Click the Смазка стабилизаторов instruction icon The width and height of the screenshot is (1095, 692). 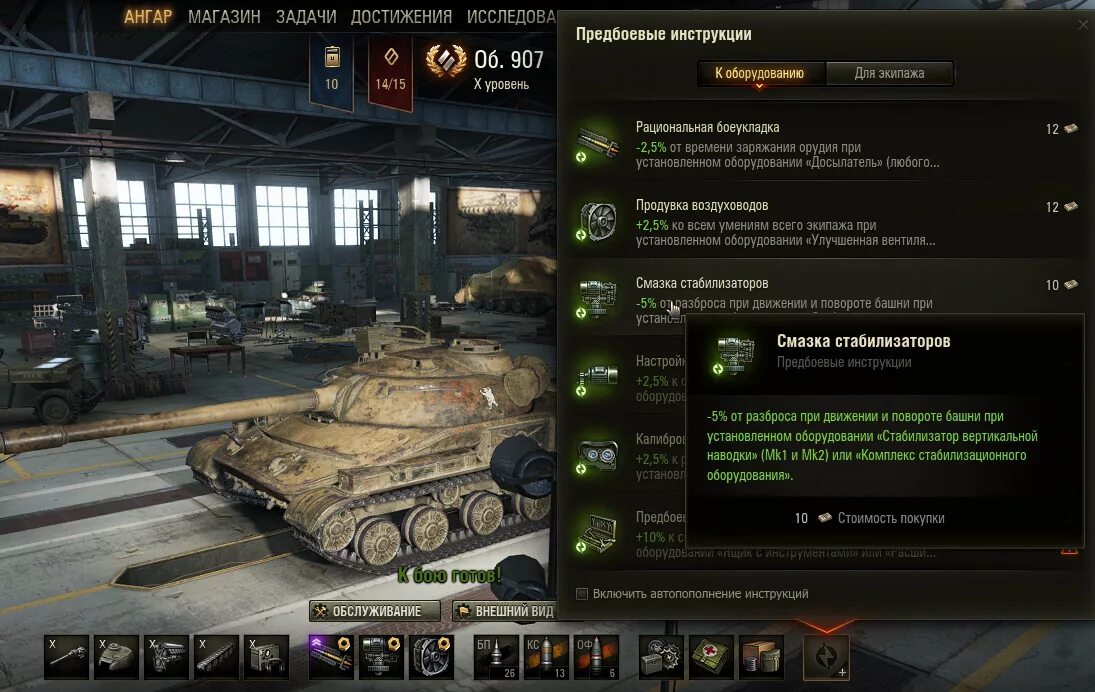coord(598,300)
